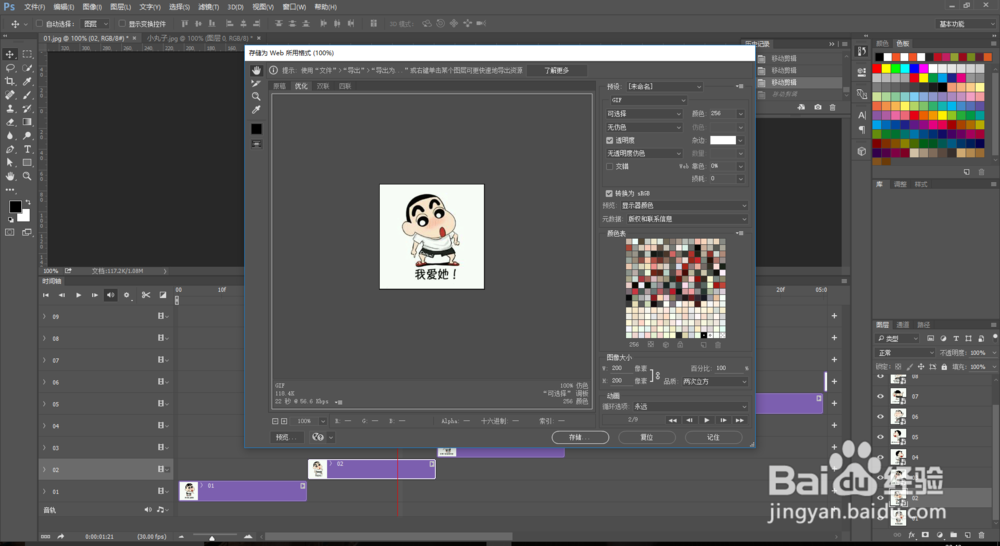Open the 显示器颜色 preview dropdown
The height and width of the screenshot is (546, 1000).
click(x=684, y=205)
